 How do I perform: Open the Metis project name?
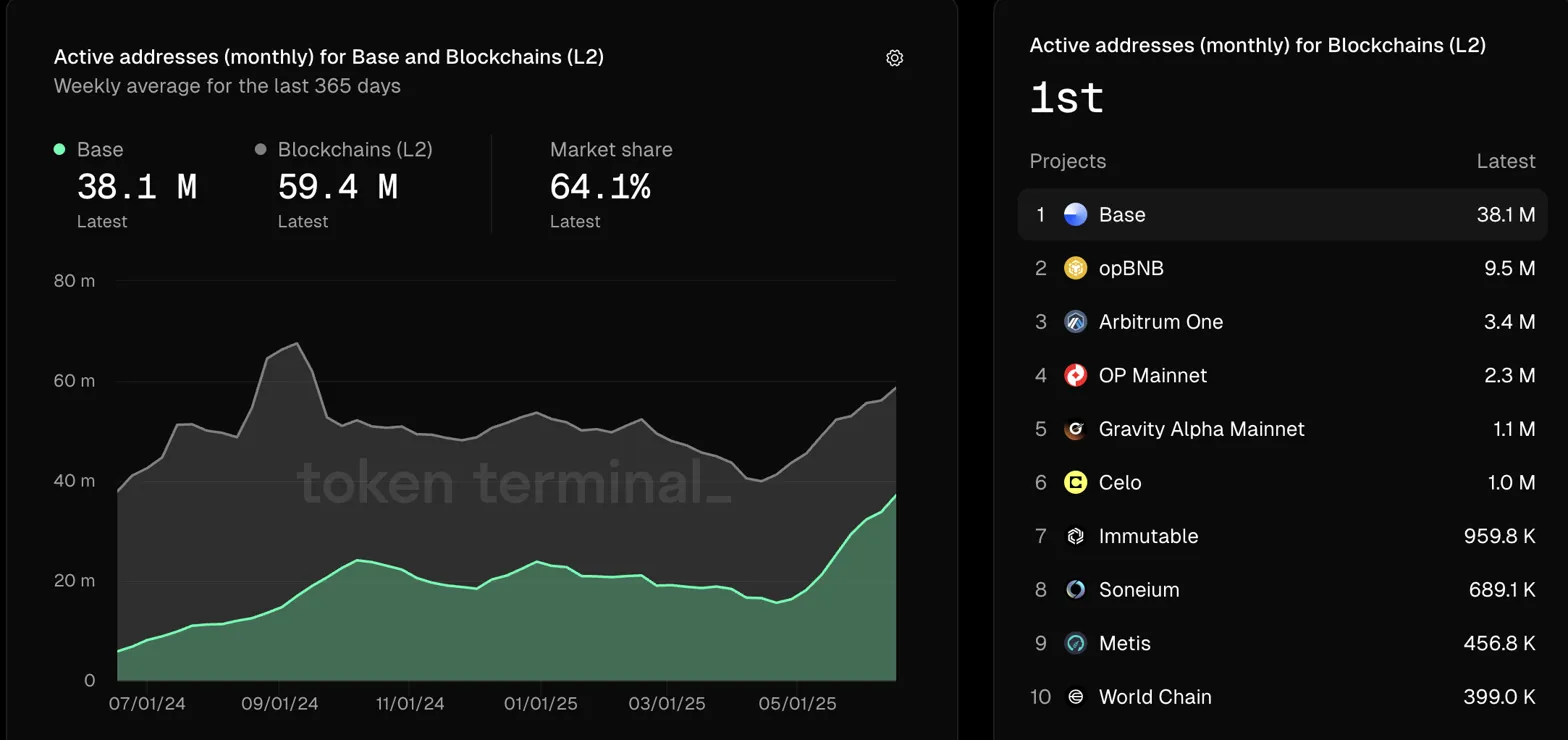click(1125, 643)
